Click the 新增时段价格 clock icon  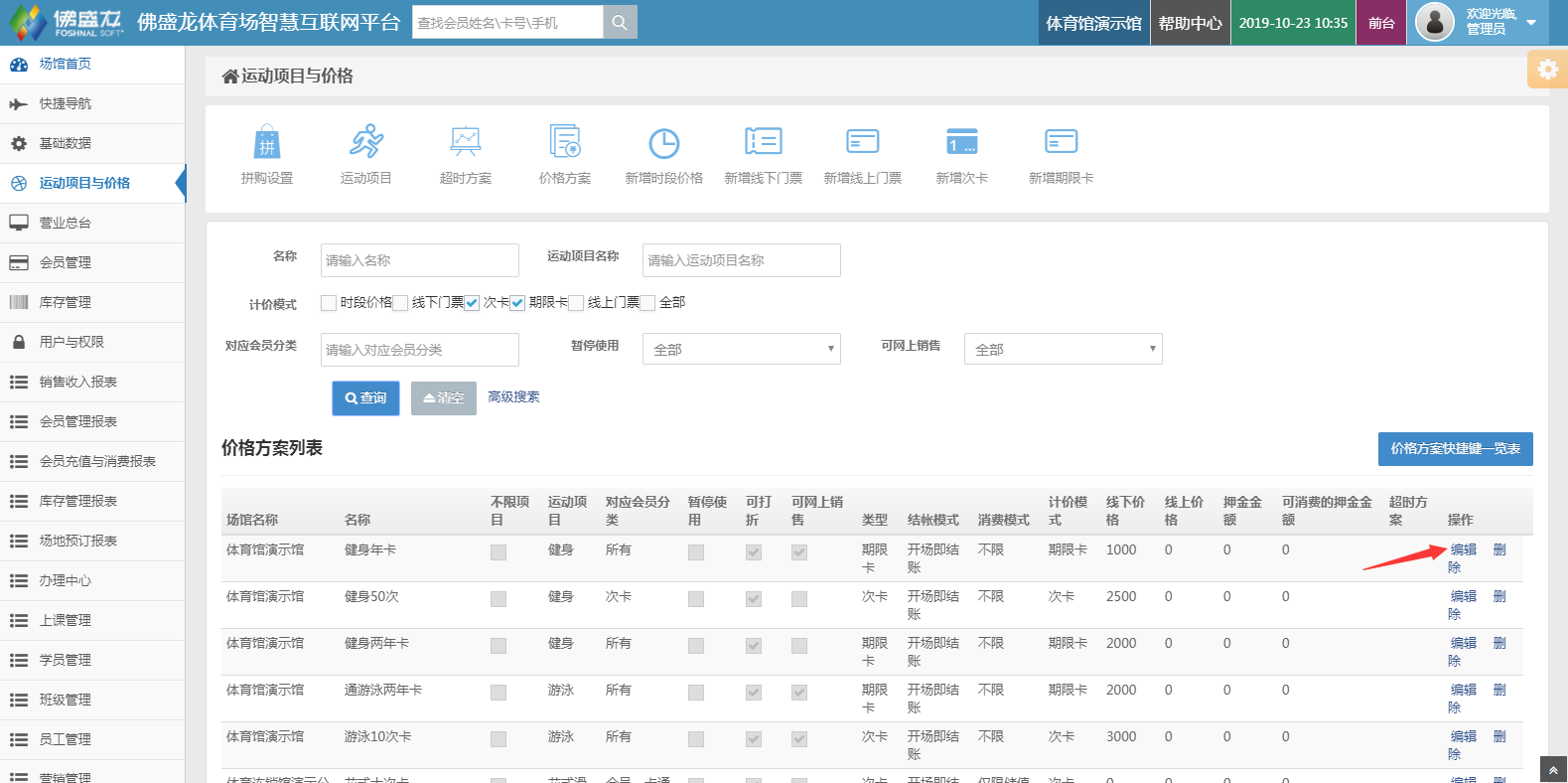(664, 143)
